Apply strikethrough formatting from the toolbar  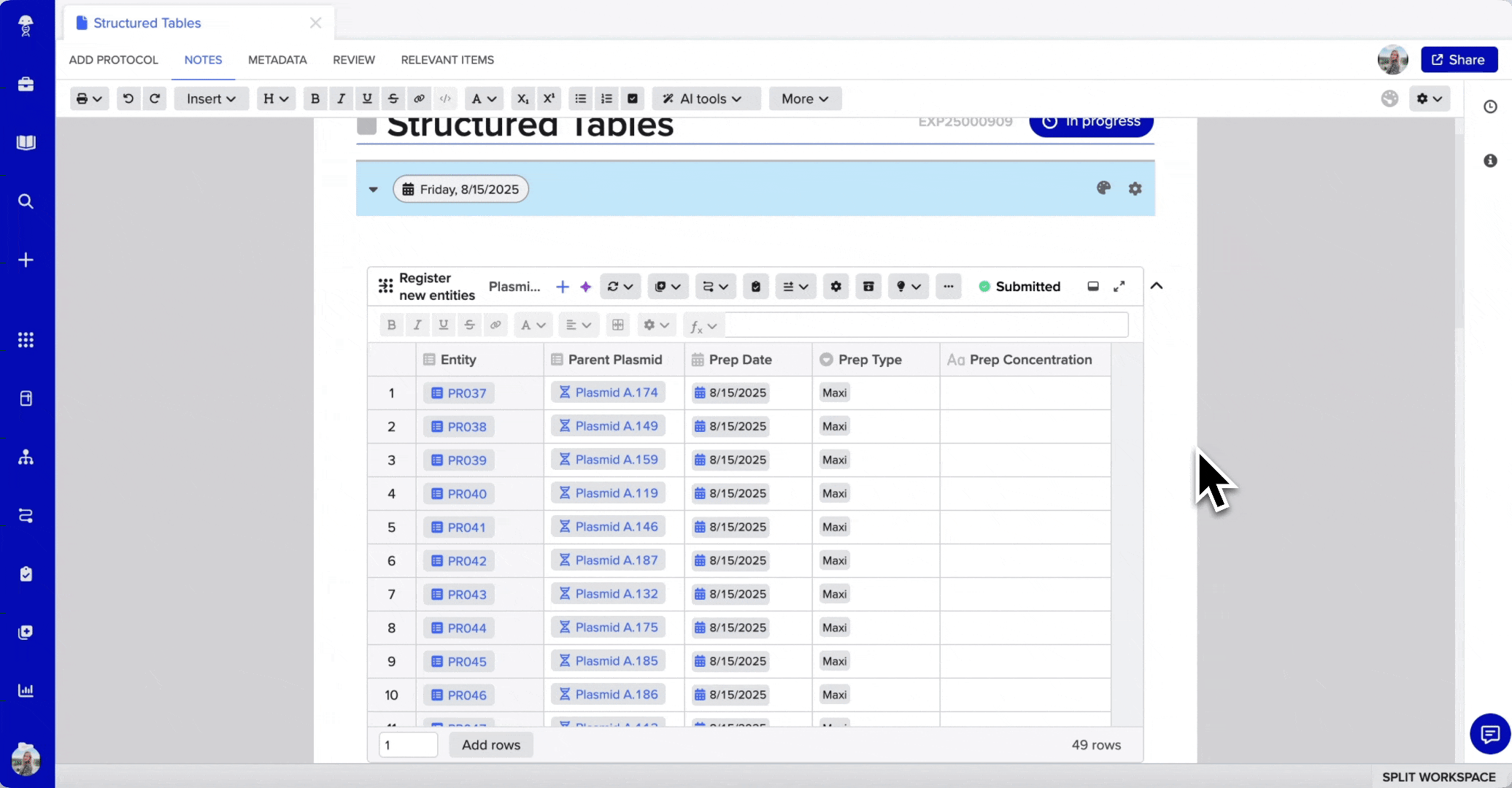[x=393, y=98]
